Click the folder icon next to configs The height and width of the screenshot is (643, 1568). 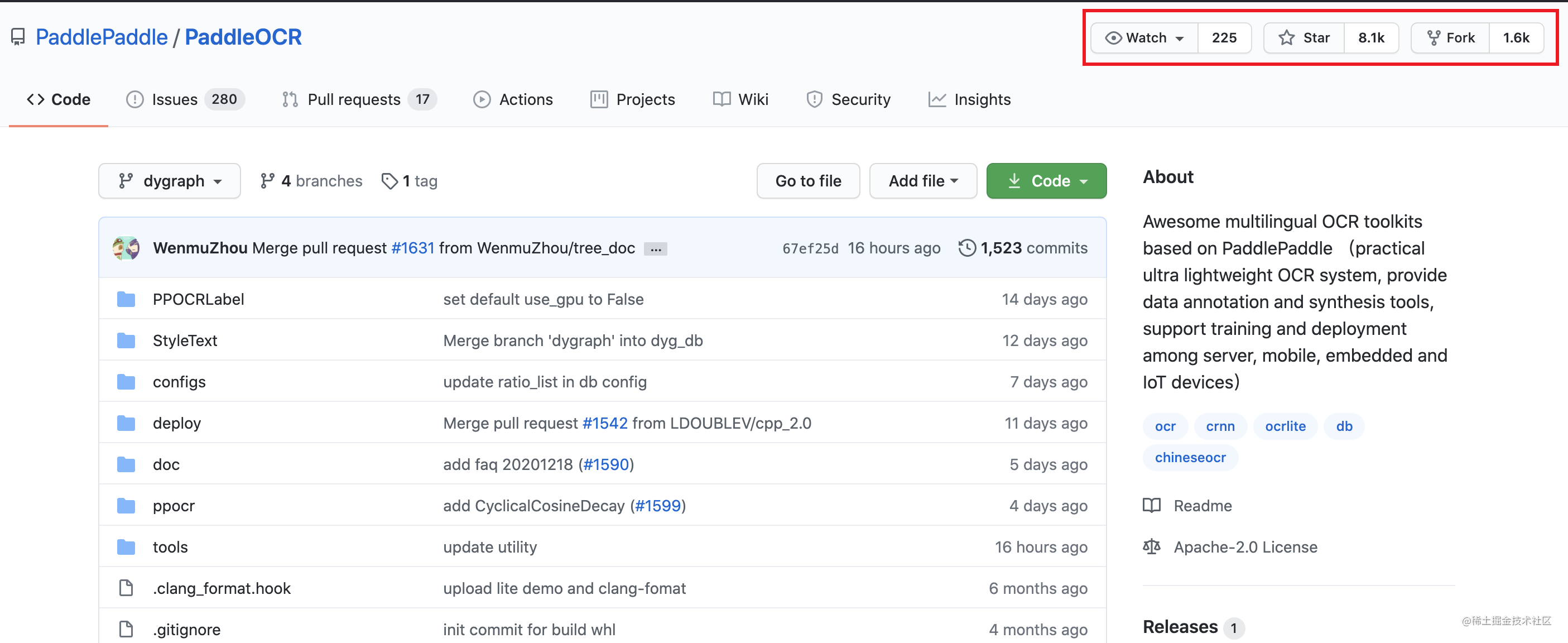pyautogui.click(x=126, y=382)
